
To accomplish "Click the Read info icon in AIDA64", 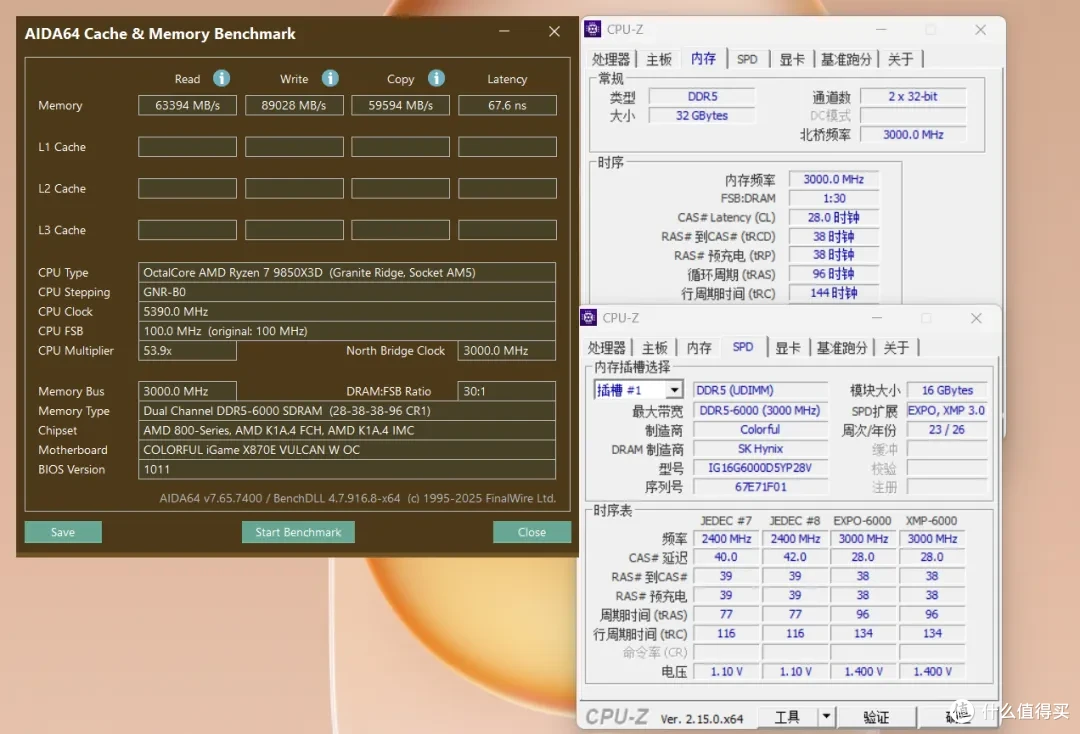I will point(221,78).
